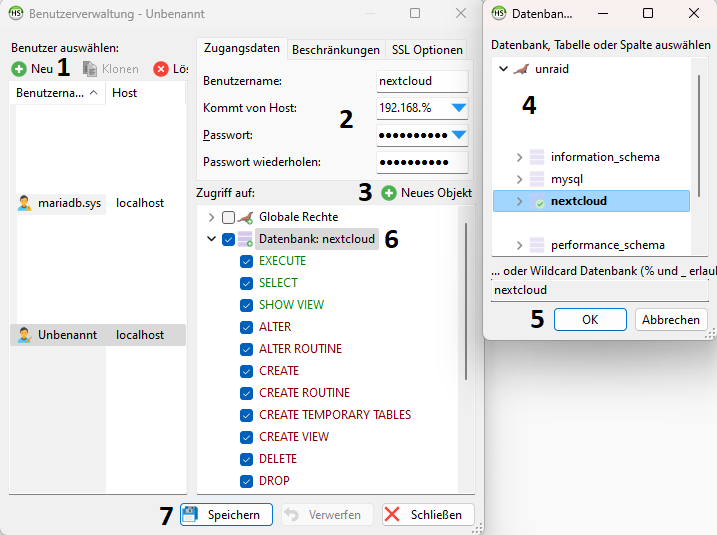Click HeidiSQL logo in Benutzerverwaltung title bar
This screenshot has height=535, width=717.
click(x=16, y=13)
